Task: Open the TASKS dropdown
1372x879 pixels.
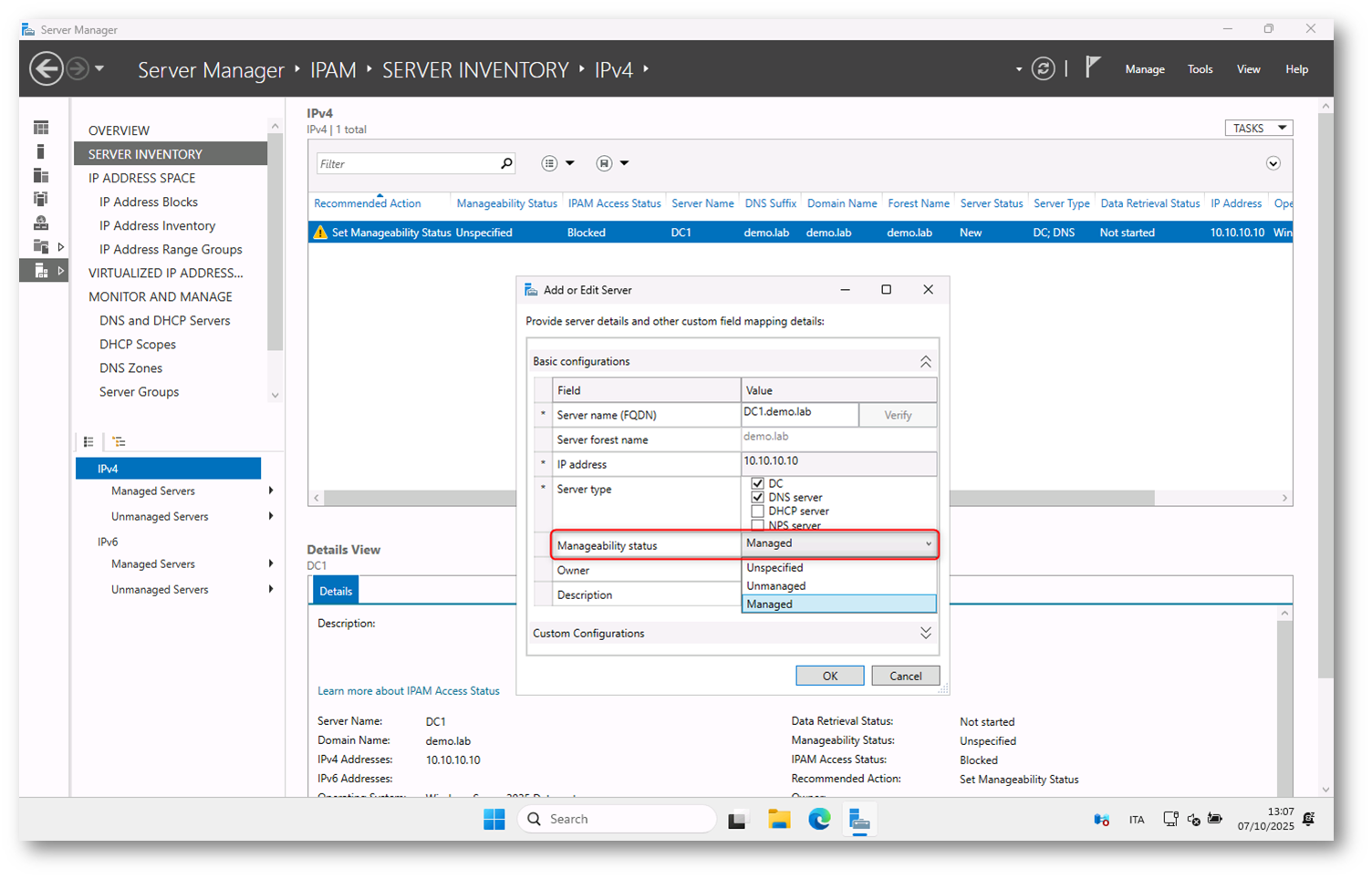Action: tap(1258, 129)
